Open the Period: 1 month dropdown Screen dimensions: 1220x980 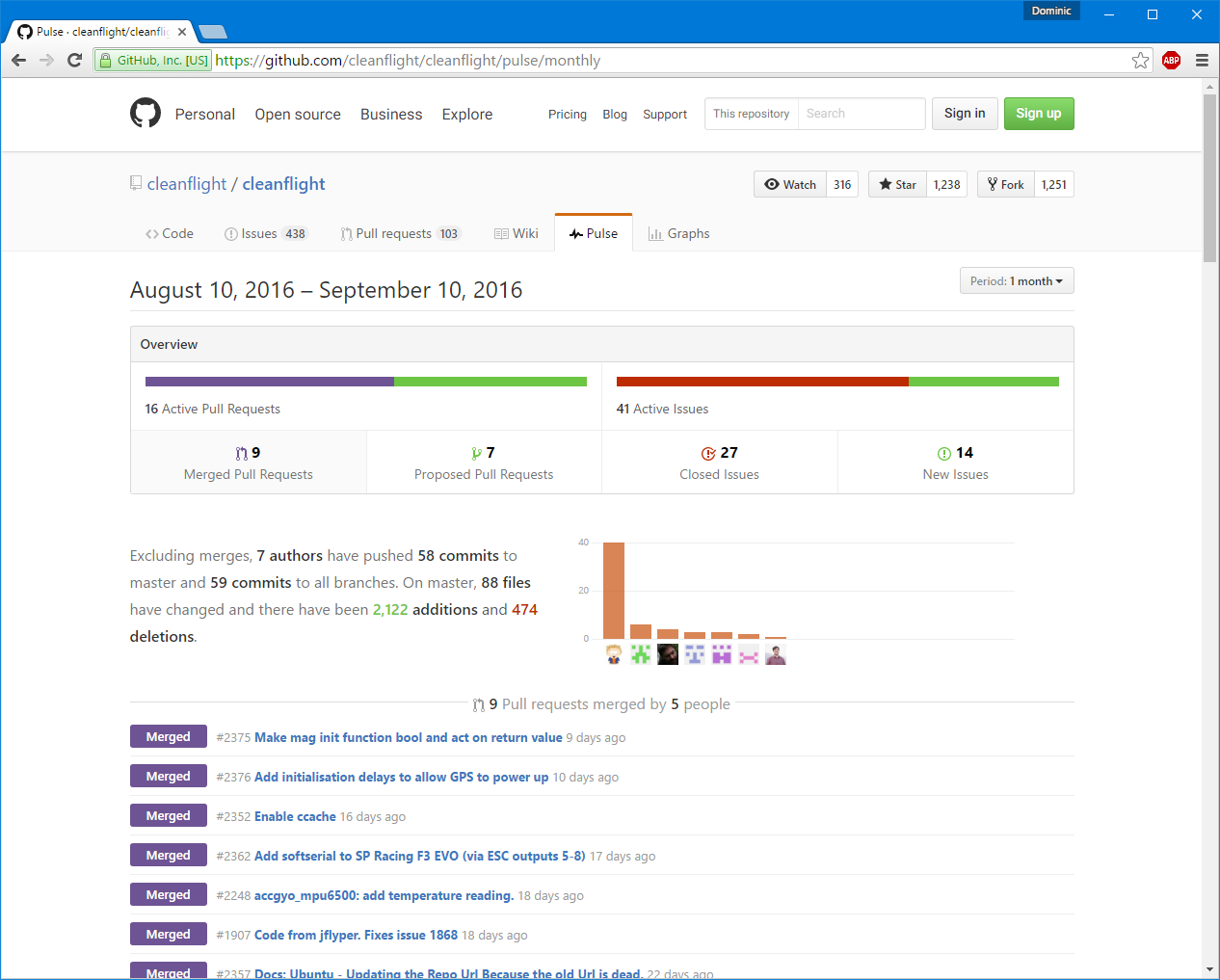click(1017, 280)
